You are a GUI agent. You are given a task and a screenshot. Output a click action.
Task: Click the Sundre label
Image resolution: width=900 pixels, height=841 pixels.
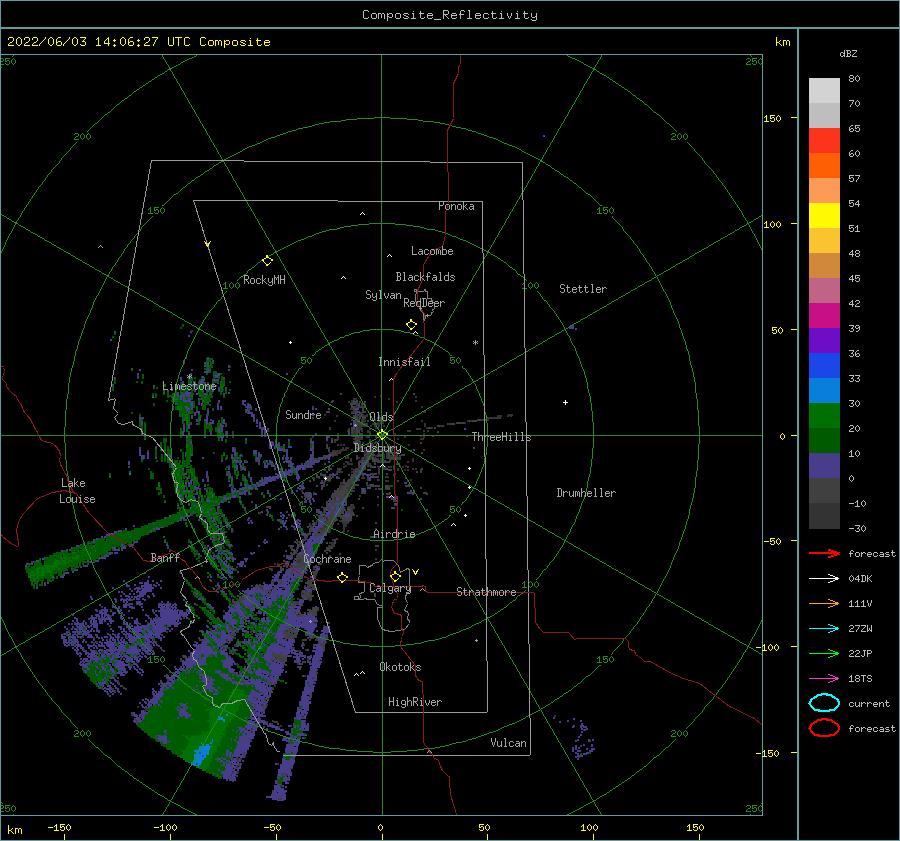pyautogui.click(x=303, y=414)
